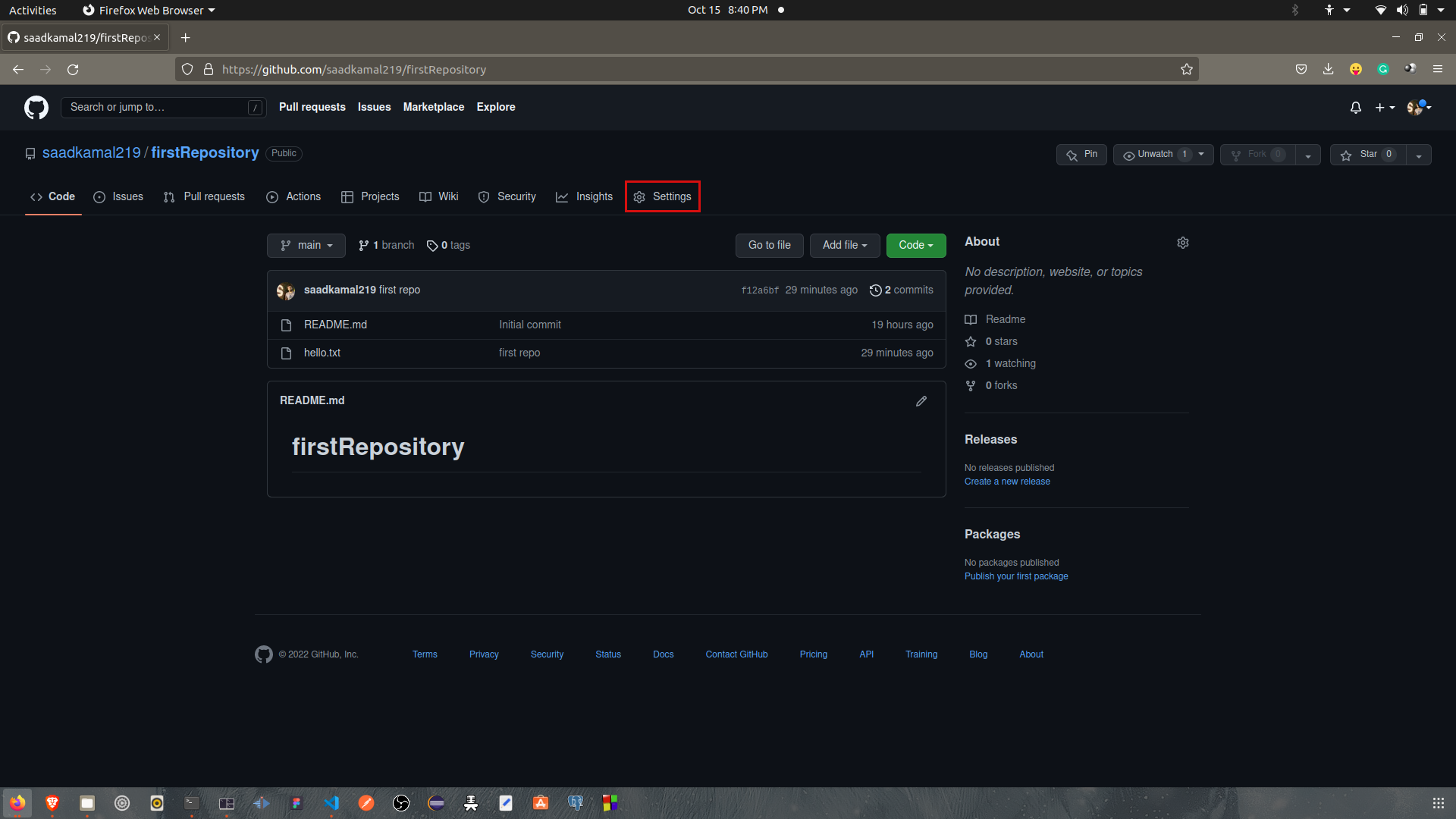Viewport: 1456px width, 819px height.
Task: Click the GitHub Octocat home logo
Action: tap(36, 108)
